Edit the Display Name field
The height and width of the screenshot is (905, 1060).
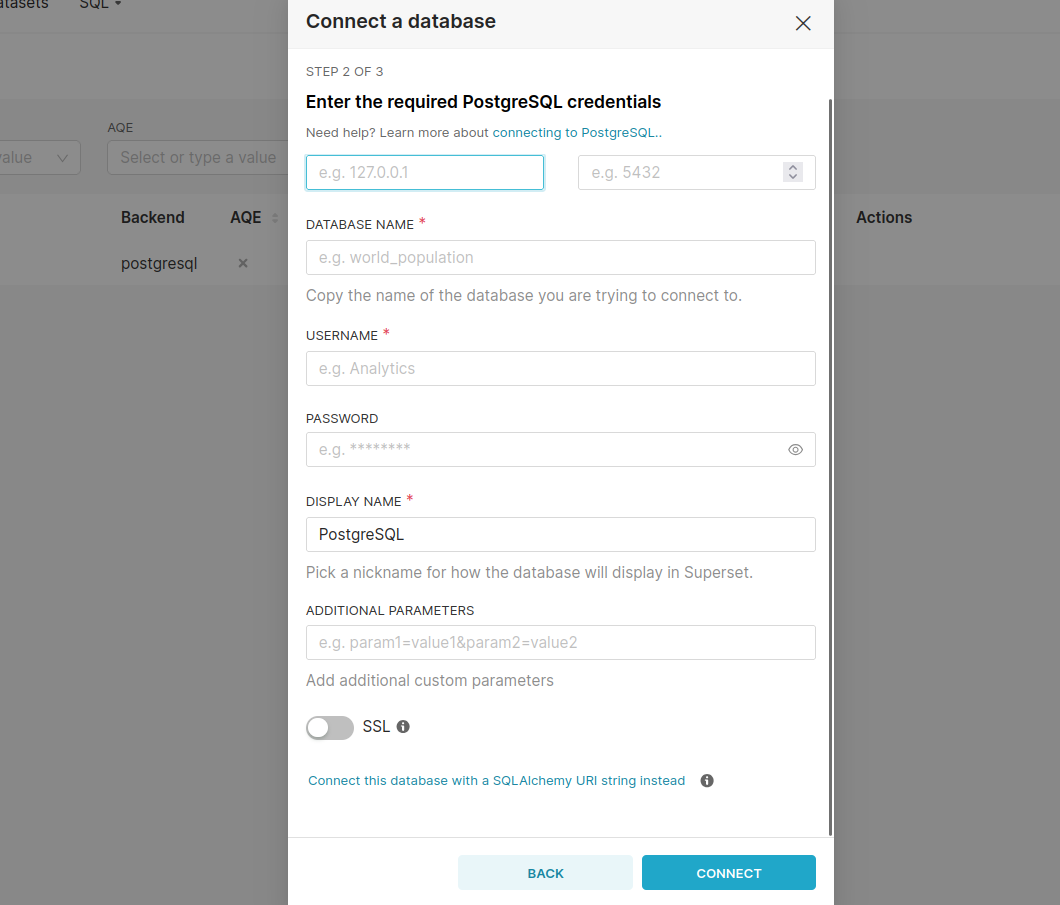560,534
